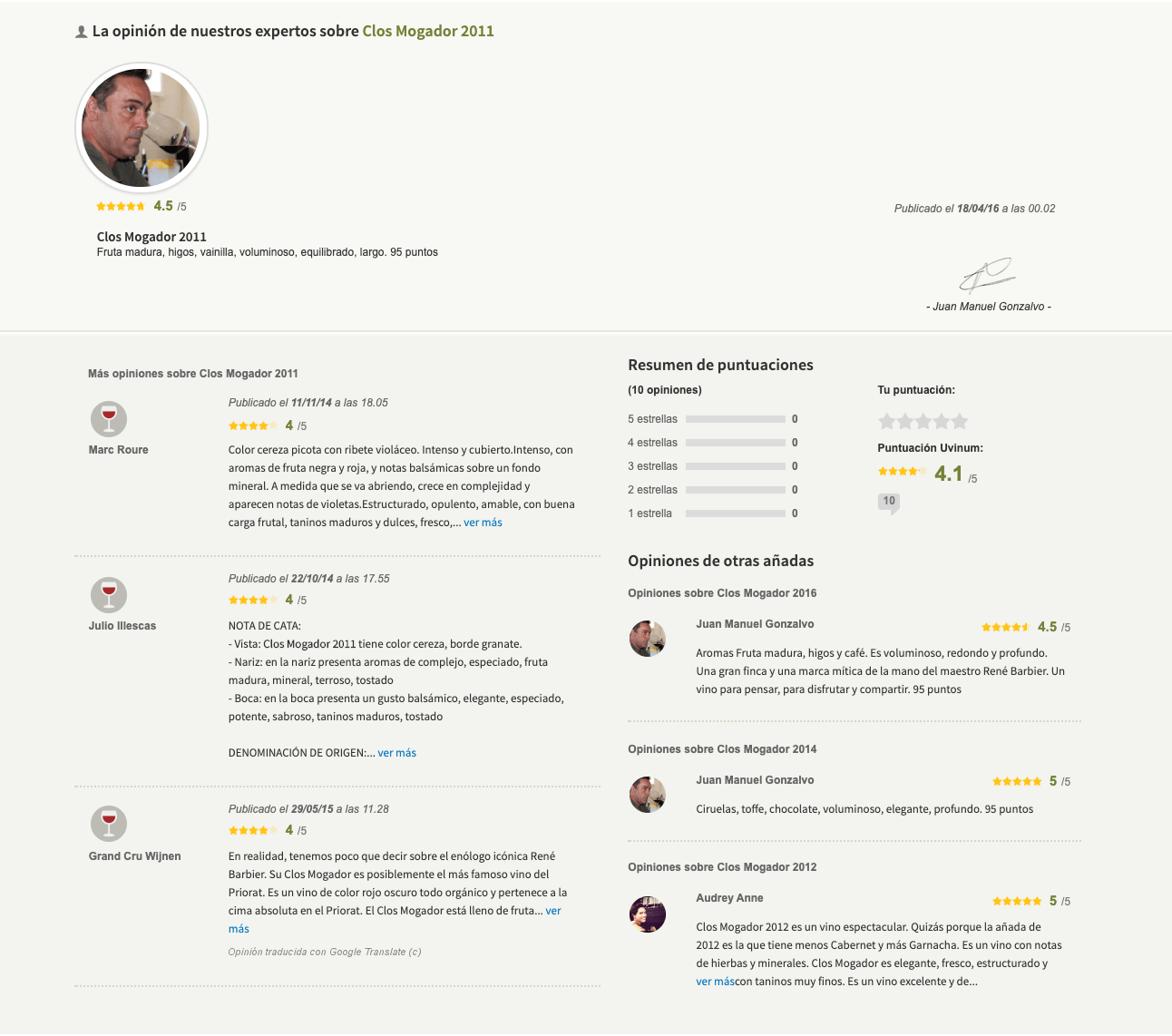Click Grand Cru Wijnen's wine glass avatar
The image size is (1172, 1036).
tap(109, 824)
